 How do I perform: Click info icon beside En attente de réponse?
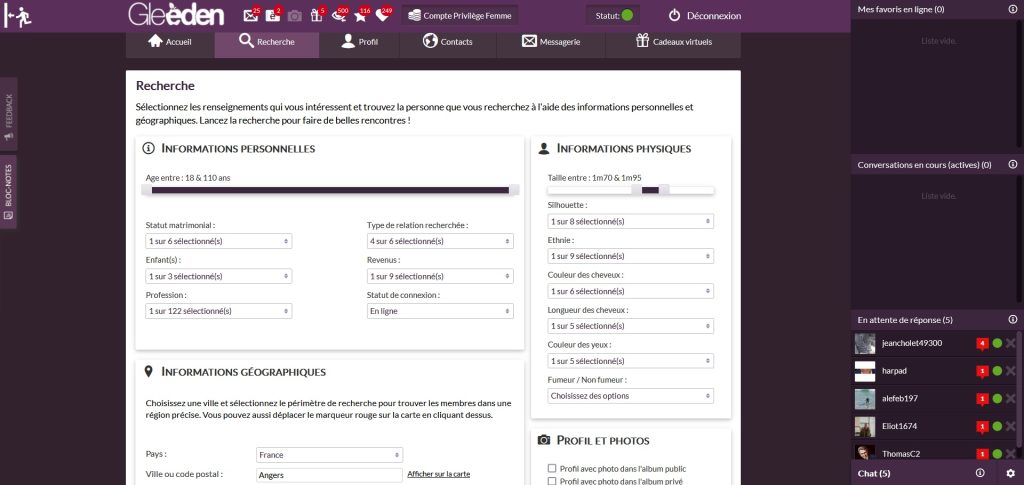1012,320
